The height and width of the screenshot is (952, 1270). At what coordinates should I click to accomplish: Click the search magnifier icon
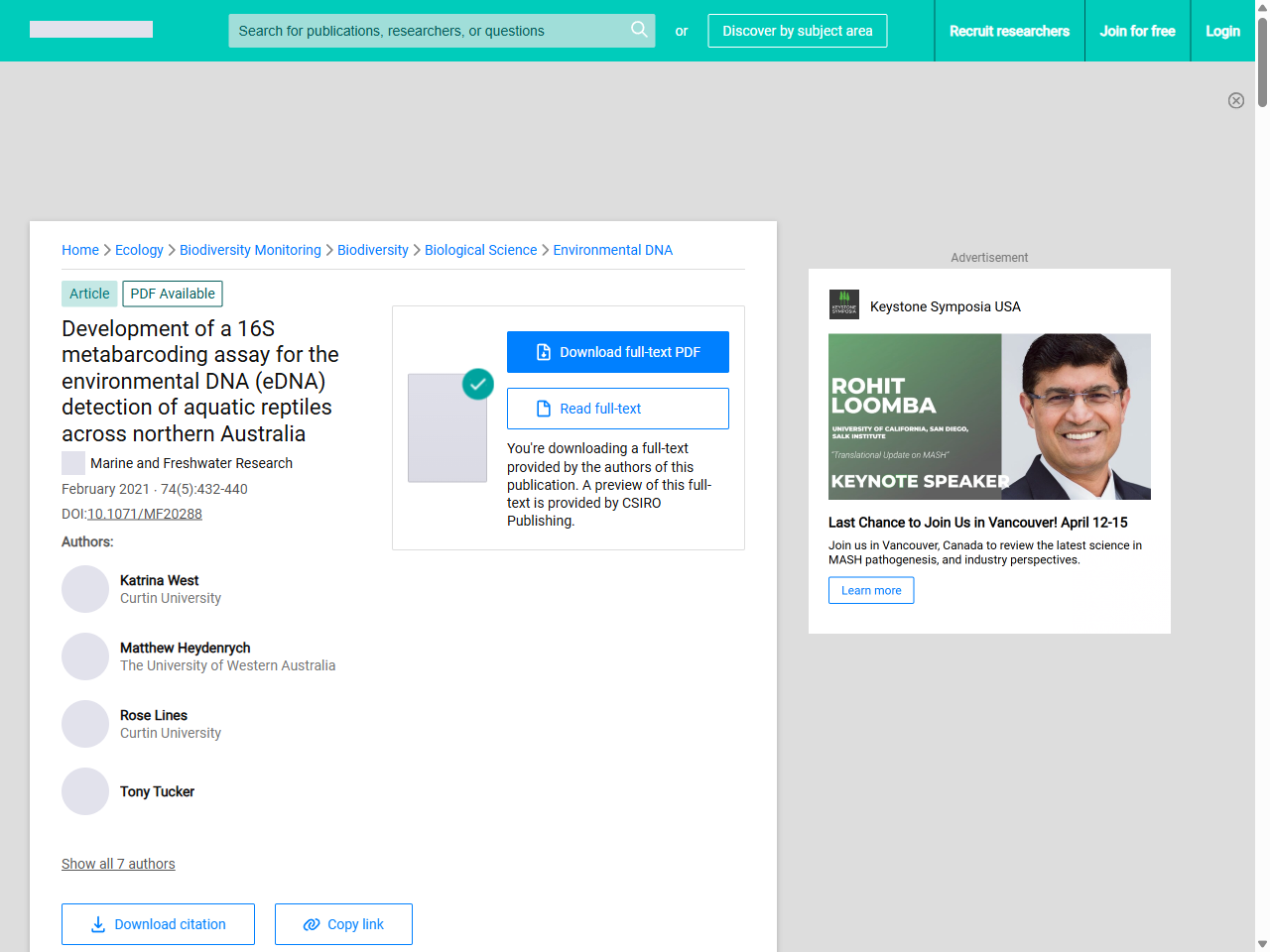[x=639, y=30]
